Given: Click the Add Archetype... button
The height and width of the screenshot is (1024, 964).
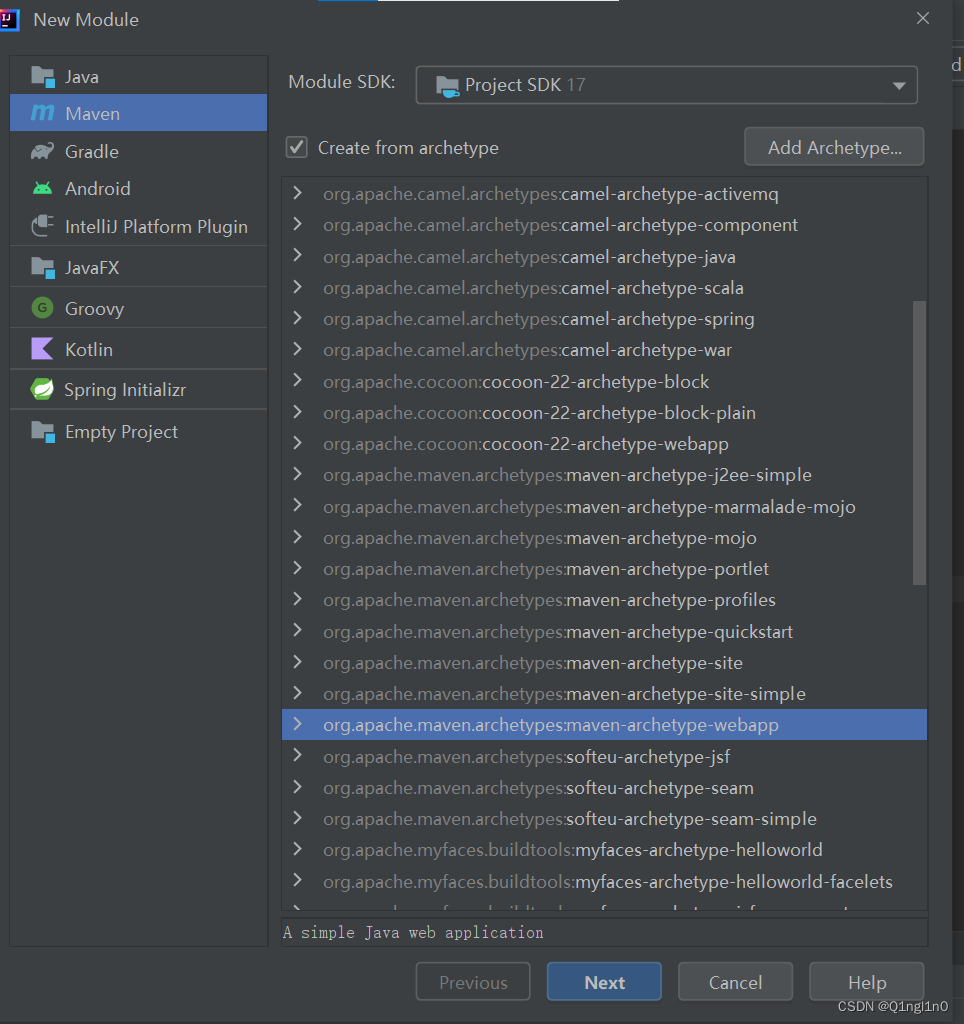Looking at the screenshot, I should tap(834, 147).
